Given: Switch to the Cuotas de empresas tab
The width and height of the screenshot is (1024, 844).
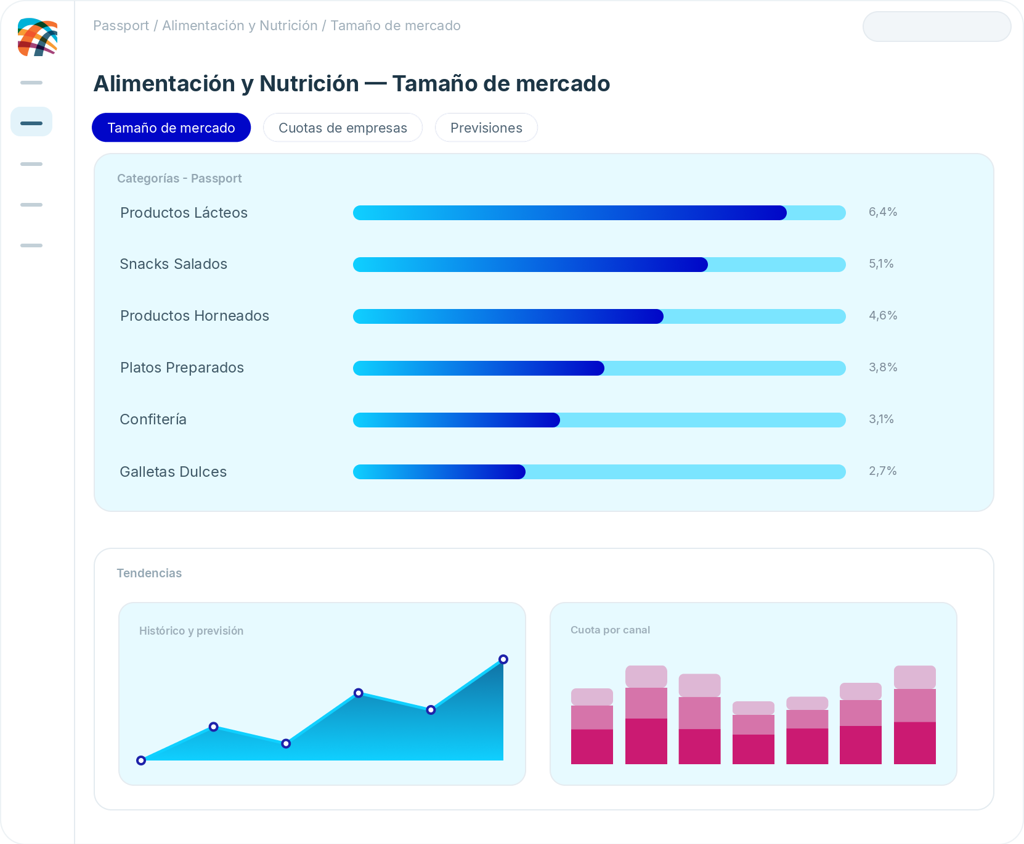Looking at the screenshot, I should click(343, 127).
